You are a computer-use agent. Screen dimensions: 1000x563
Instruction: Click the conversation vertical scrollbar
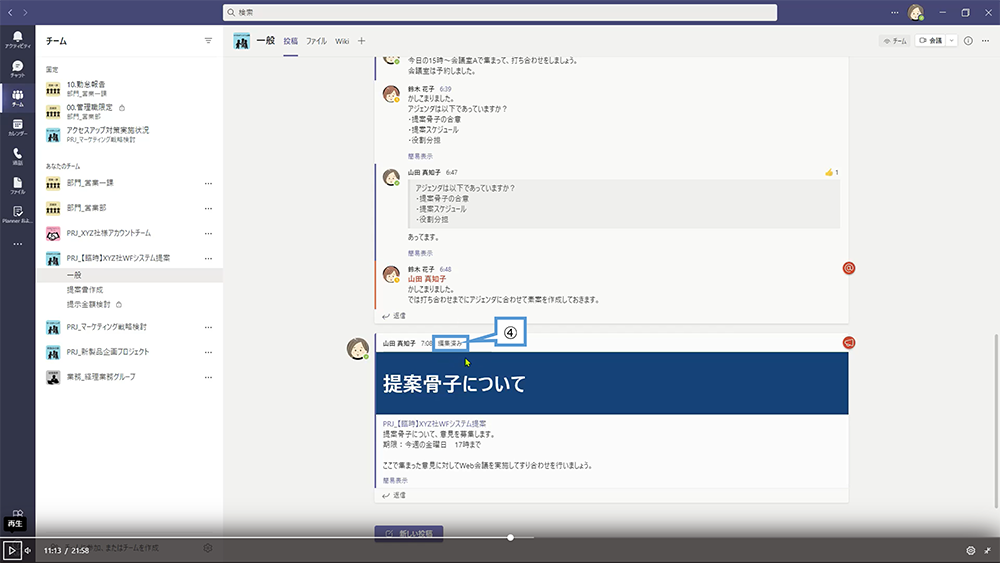pos(996,421)
